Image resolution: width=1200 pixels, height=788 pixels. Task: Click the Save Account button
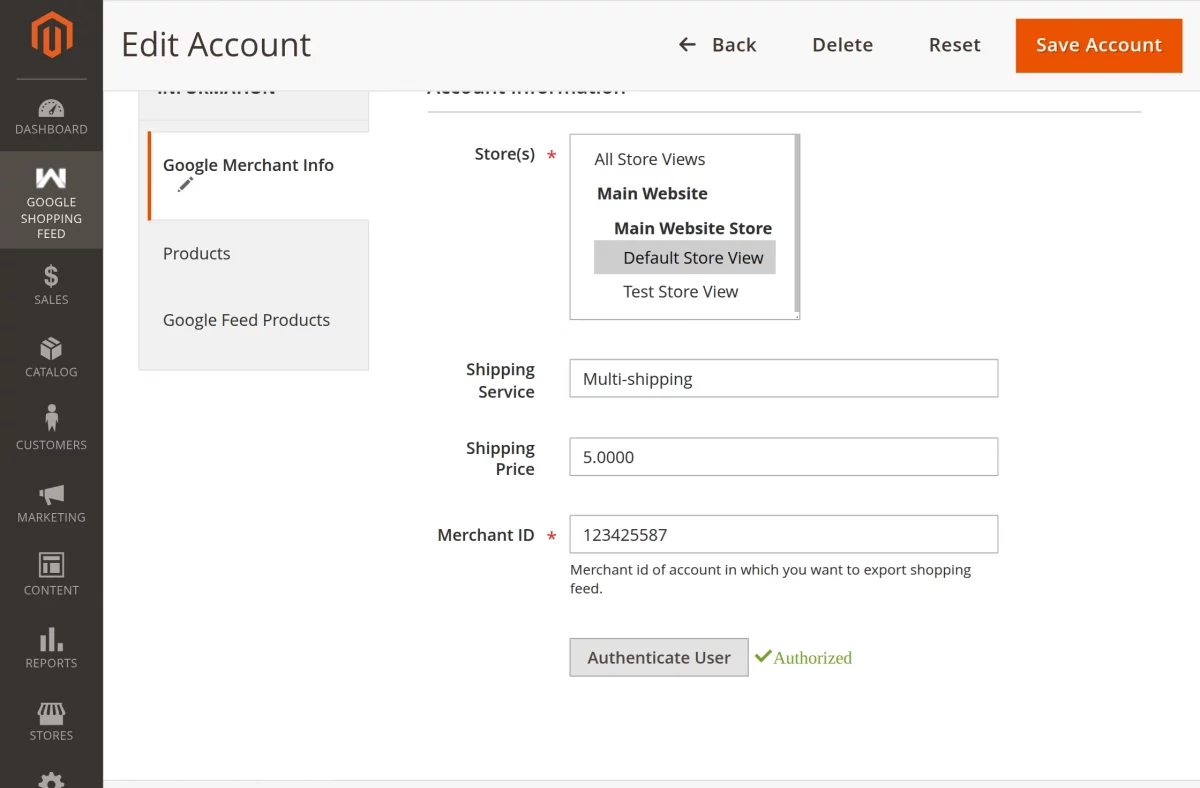(x=1098, y=45)
